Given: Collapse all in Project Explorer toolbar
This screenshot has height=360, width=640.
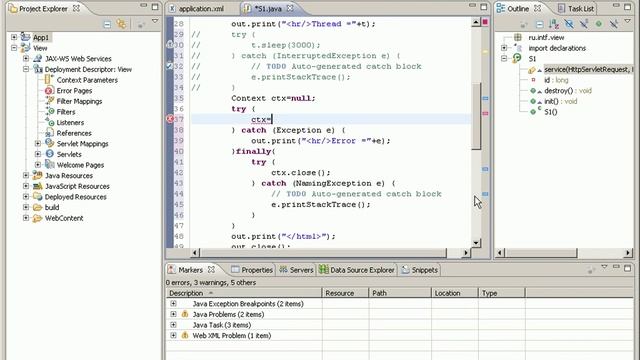Looking at the screenshot, I should click(107, 24).
